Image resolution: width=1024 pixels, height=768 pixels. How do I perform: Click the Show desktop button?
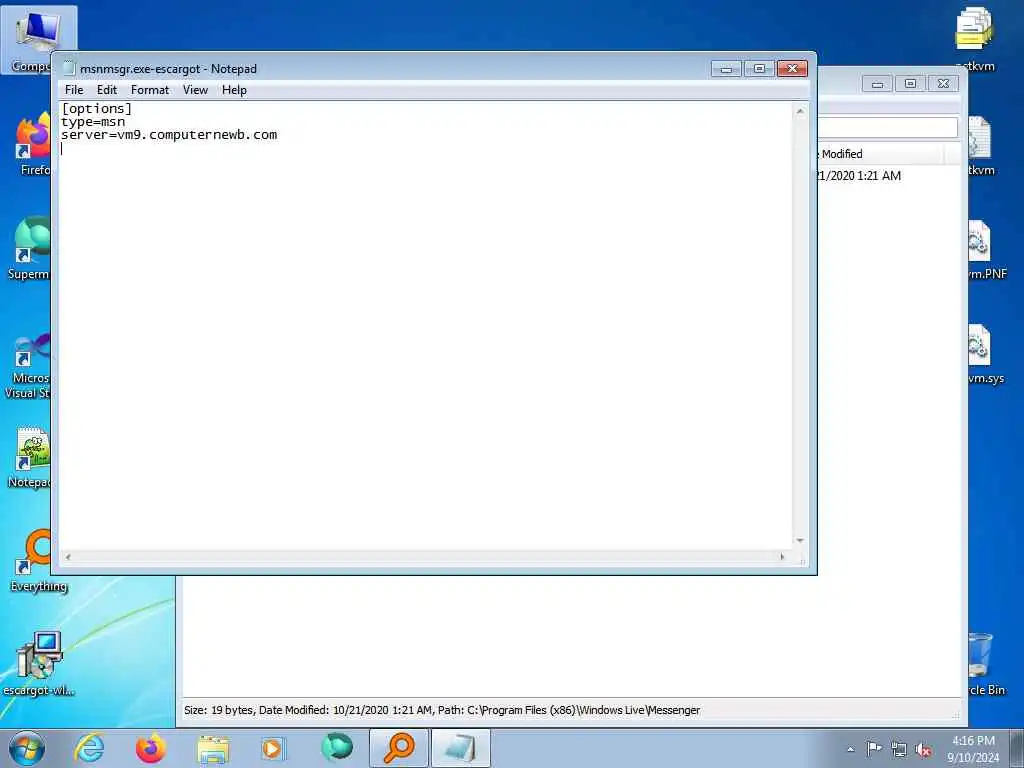[x=1017, y=748]
